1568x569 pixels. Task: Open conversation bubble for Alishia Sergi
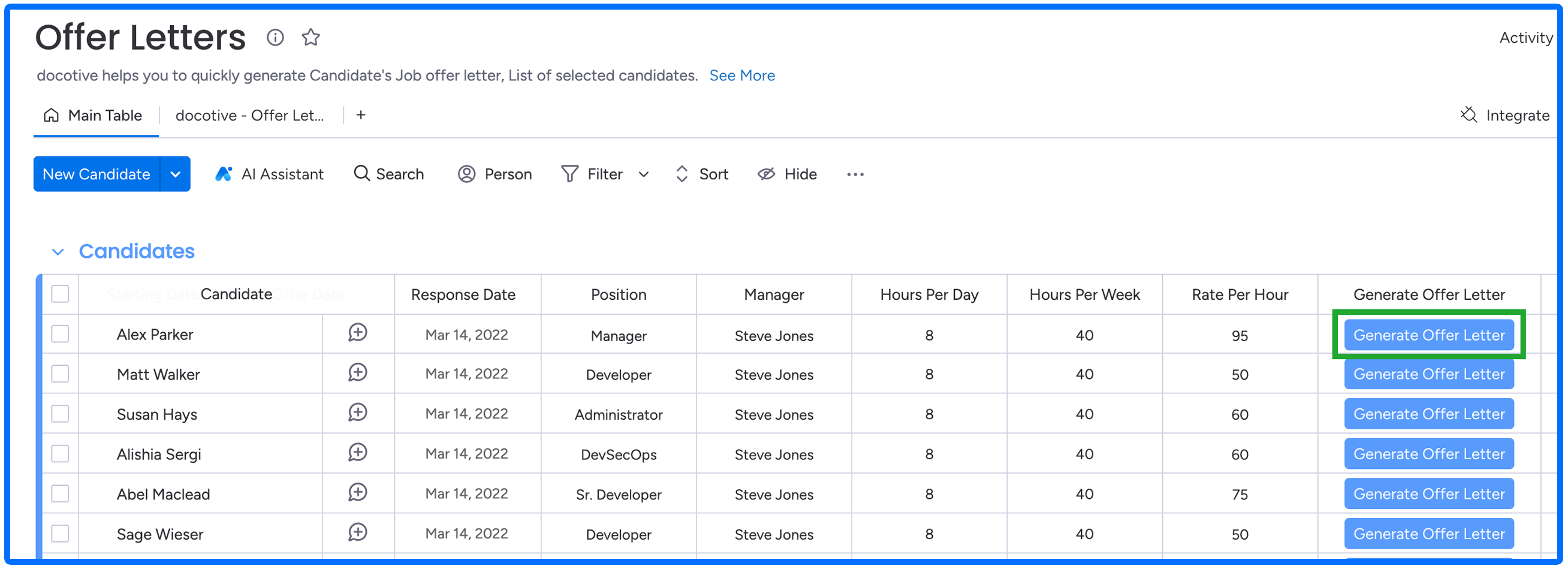(x=358, y=453)
